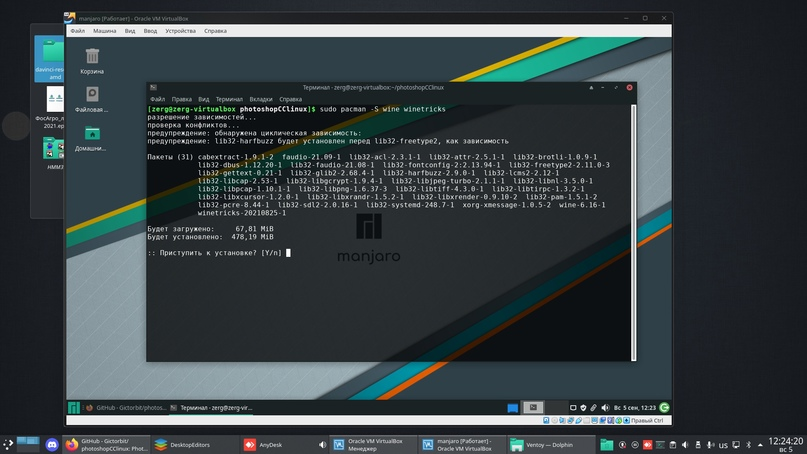The height and width of the screenshot is (454, 807).
Task: Click keyboard capture arrow next to Правый Ctrl
Action: tap(626, 421)
